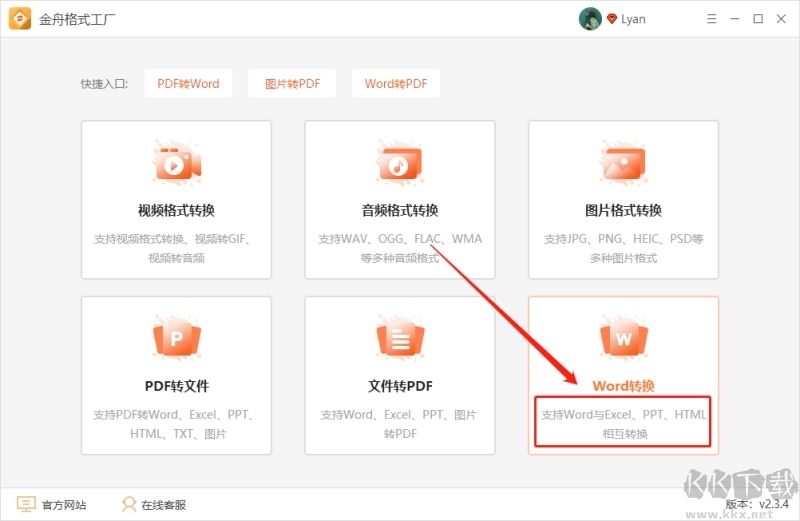Click the Lyan username text
The image size is (800, 521).
coord(633,19)
